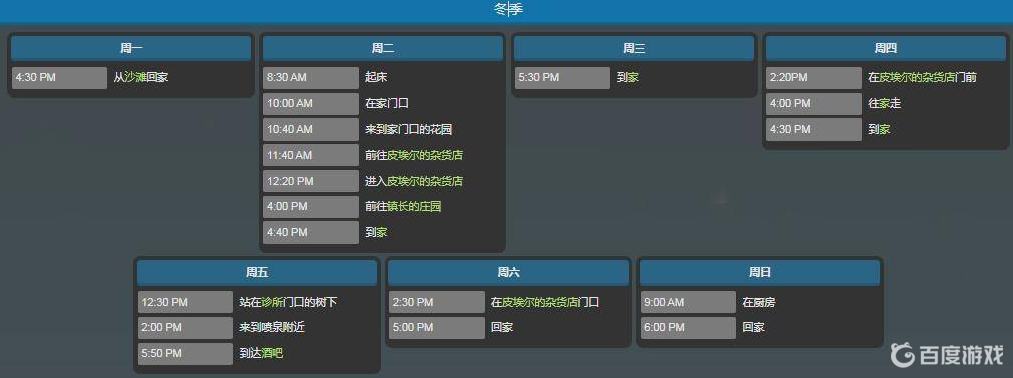Select the 9:00 AM time box under 周日
1013x378 pixels.
coord(688,302)
